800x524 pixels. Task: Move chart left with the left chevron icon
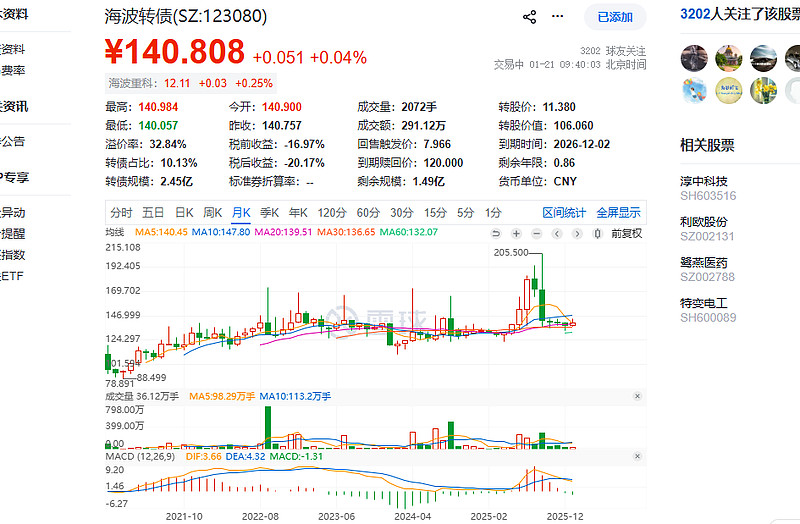pyautogui.click(x=557, y=234)
